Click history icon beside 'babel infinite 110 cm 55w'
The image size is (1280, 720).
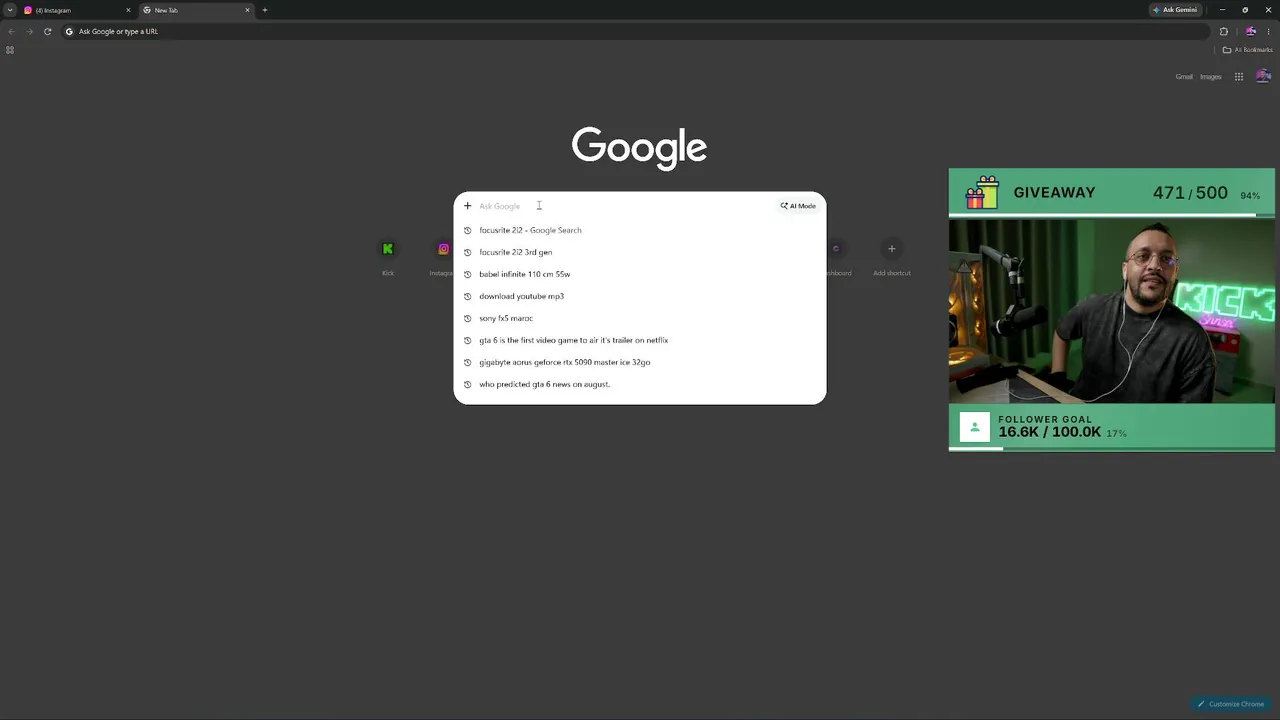pos(467,274)
